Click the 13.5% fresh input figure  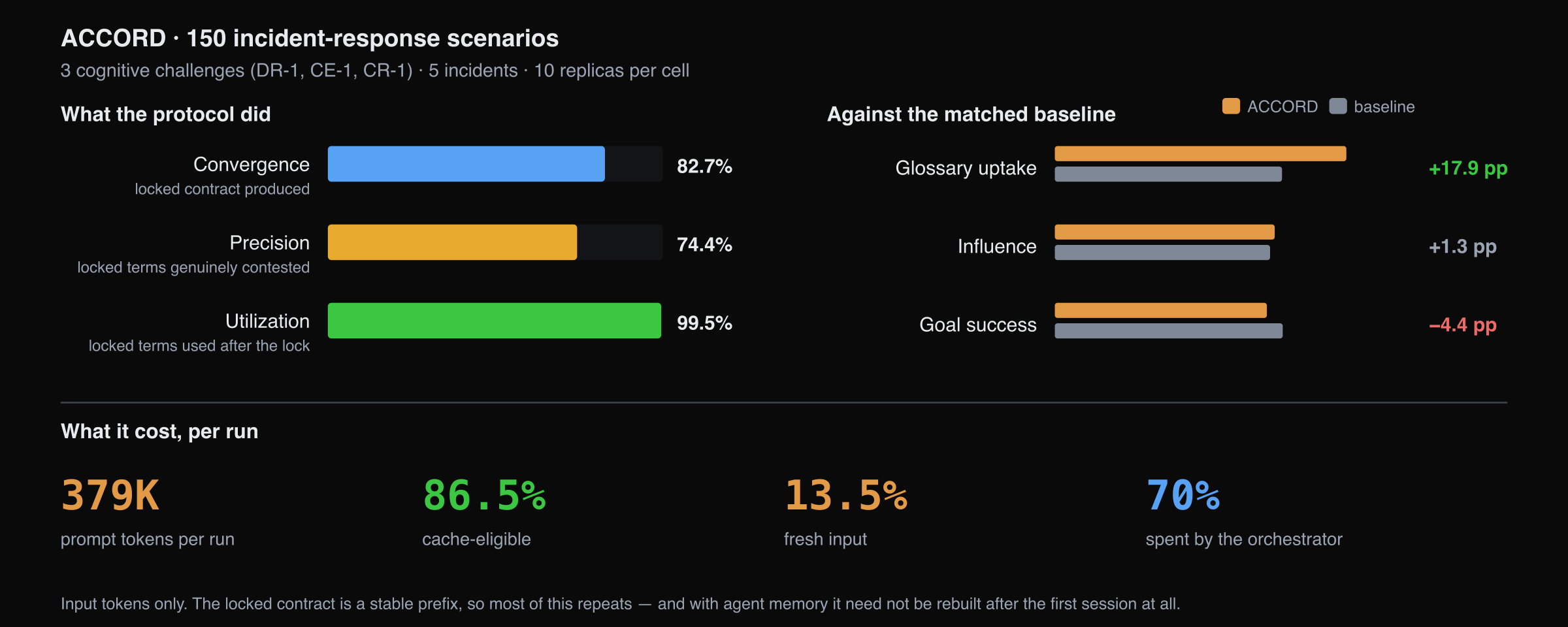845,495
